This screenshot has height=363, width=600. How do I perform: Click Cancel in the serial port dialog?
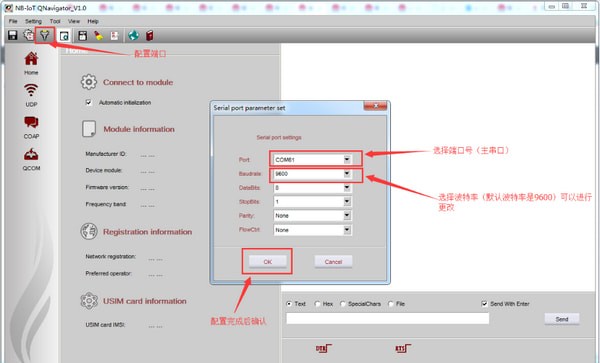click(x=333, y=262)
